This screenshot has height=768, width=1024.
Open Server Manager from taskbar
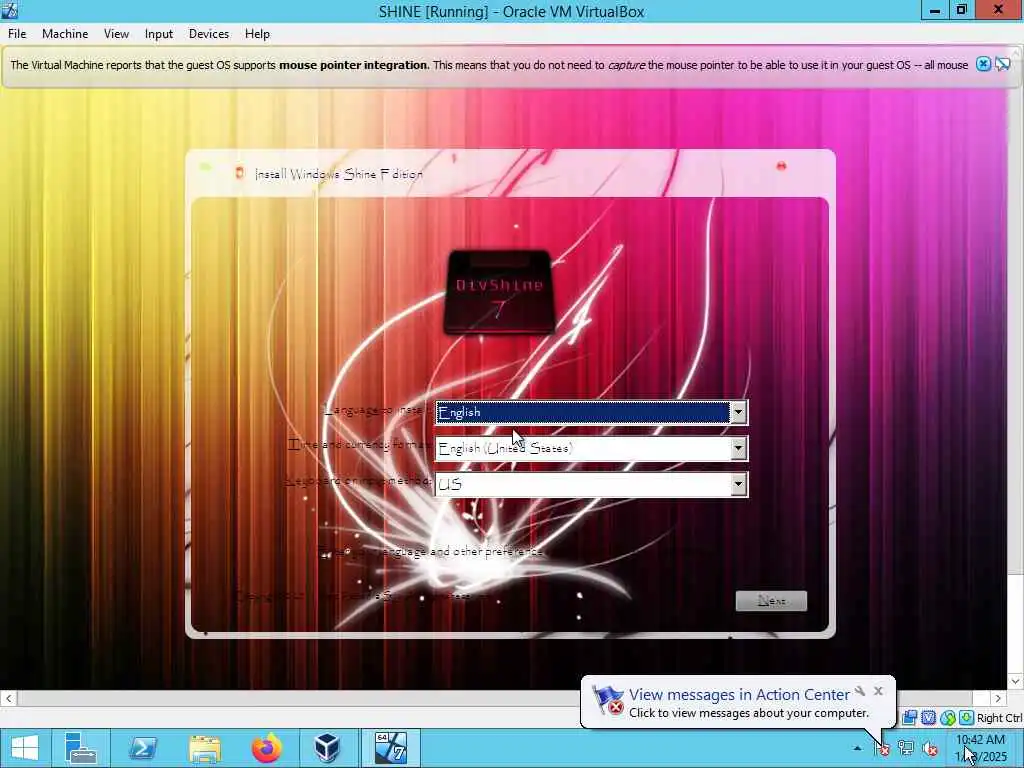[x=81, y=748]
